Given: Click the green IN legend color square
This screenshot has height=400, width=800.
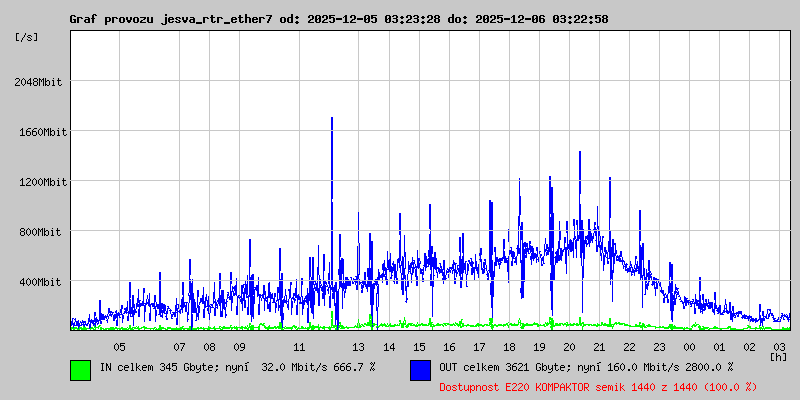Looking at the screenshot, I should (x=80, y=369).
